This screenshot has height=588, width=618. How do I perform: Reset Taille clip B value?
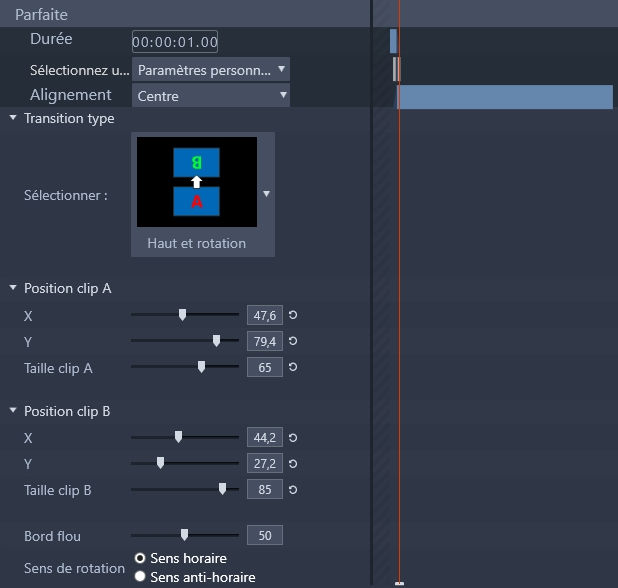(293, 489)
